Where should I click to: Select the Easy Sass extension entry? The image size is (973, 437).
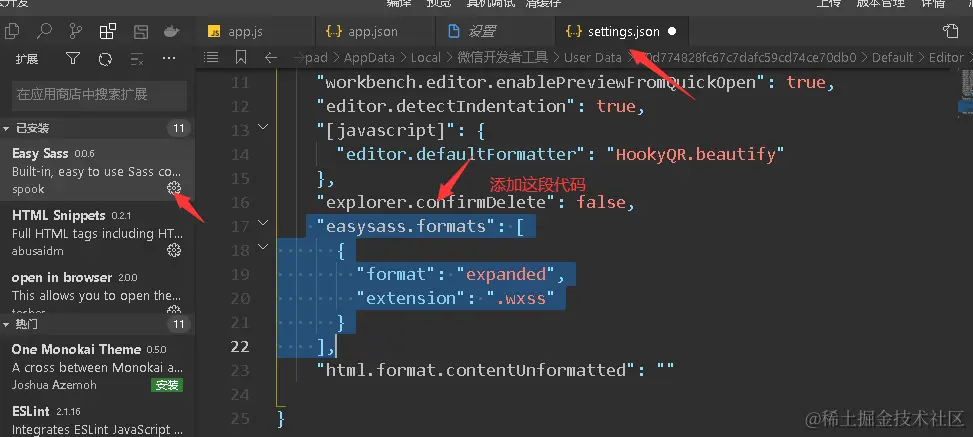tap(97, 171)
